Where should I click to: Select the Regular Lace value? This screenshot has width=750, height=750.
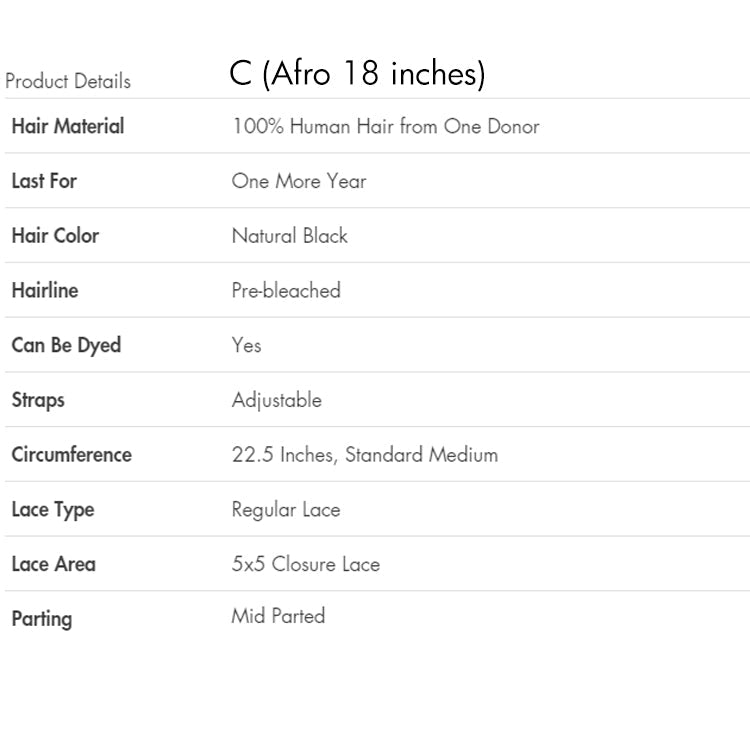[286, 510]
